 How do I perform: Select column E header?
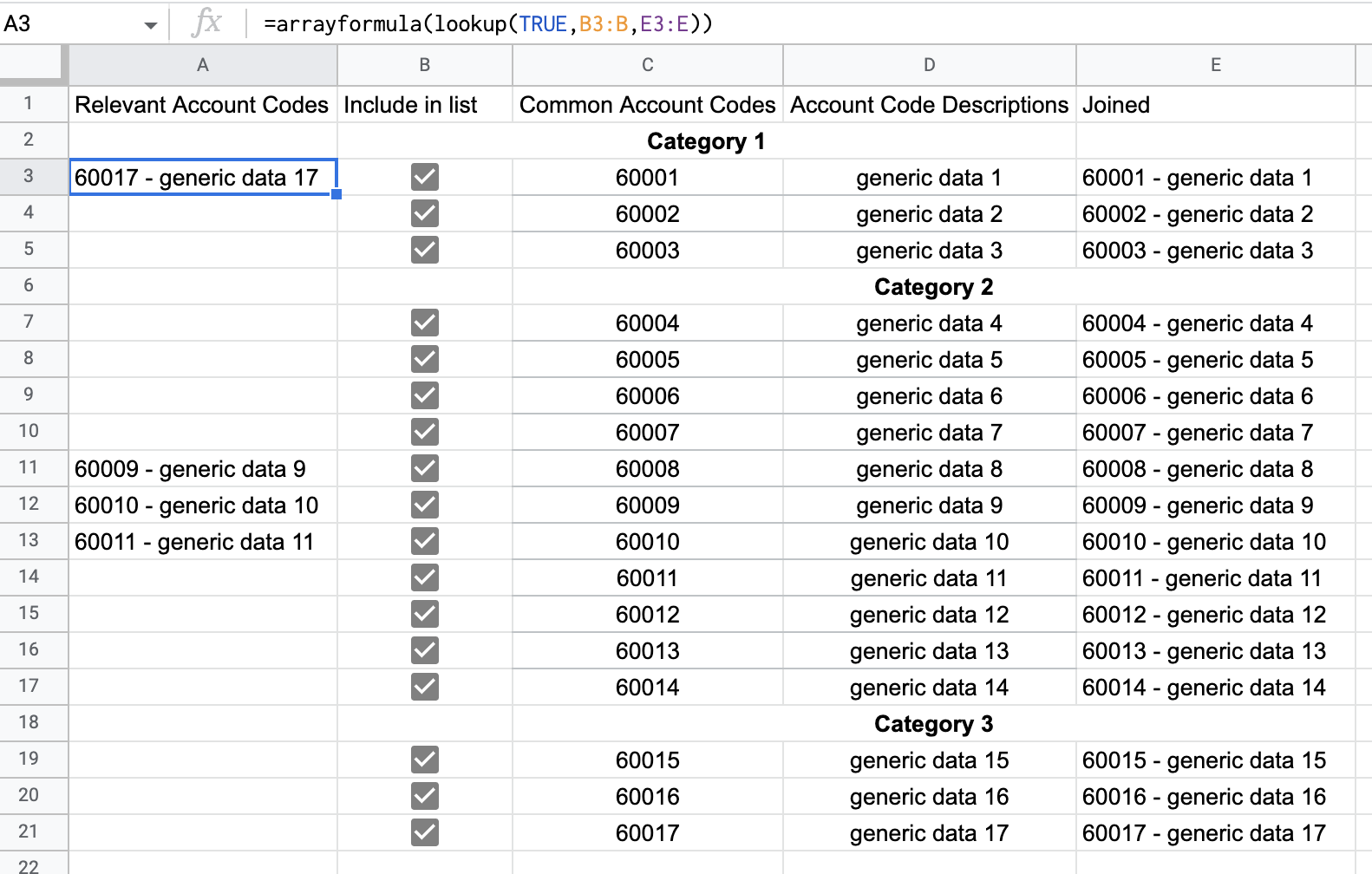(1216, 65)
